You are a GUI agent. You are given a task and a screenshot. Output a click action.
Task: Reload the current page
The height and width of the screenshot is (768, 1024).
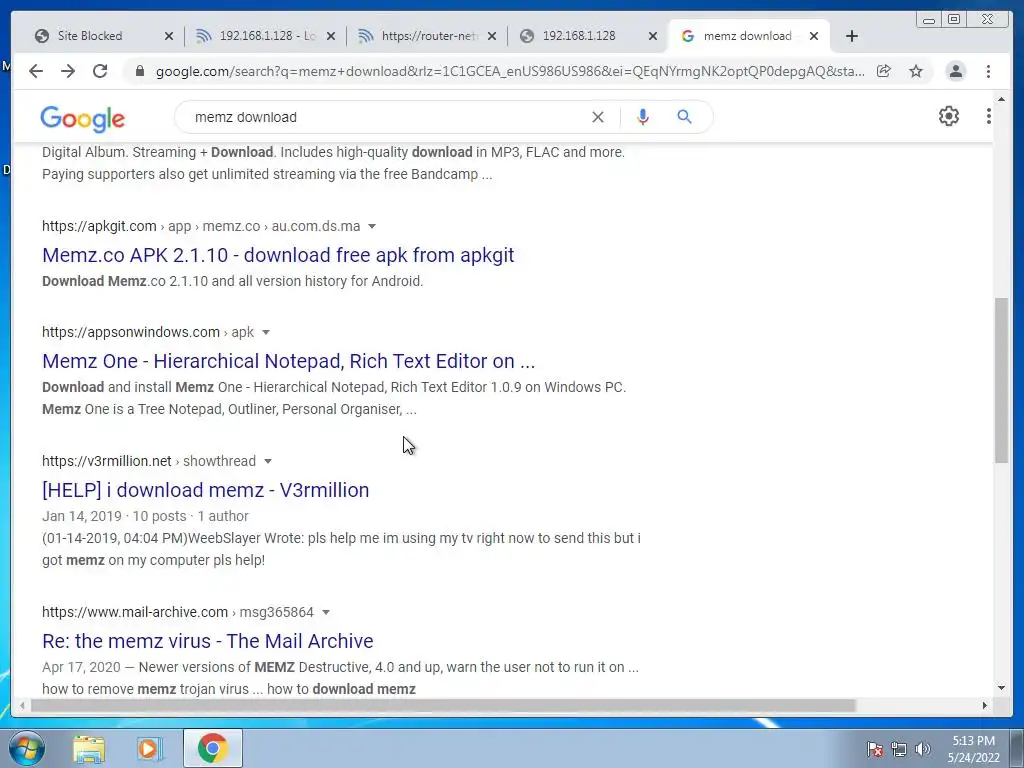100,71
